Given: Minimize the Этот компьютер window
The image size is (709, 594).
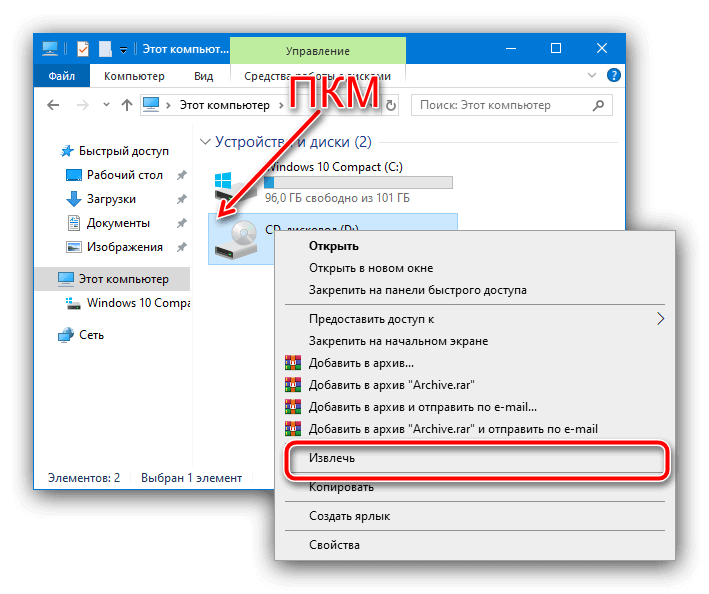Looking at the screenshot, I should (x=511, y=48).
